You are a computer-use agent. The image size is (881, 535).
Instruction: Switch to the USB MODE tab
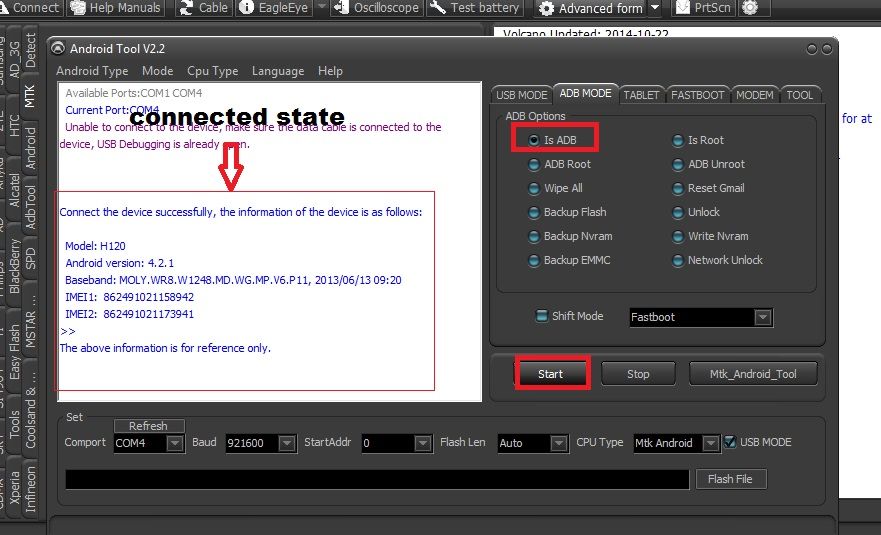pos(521,95)
